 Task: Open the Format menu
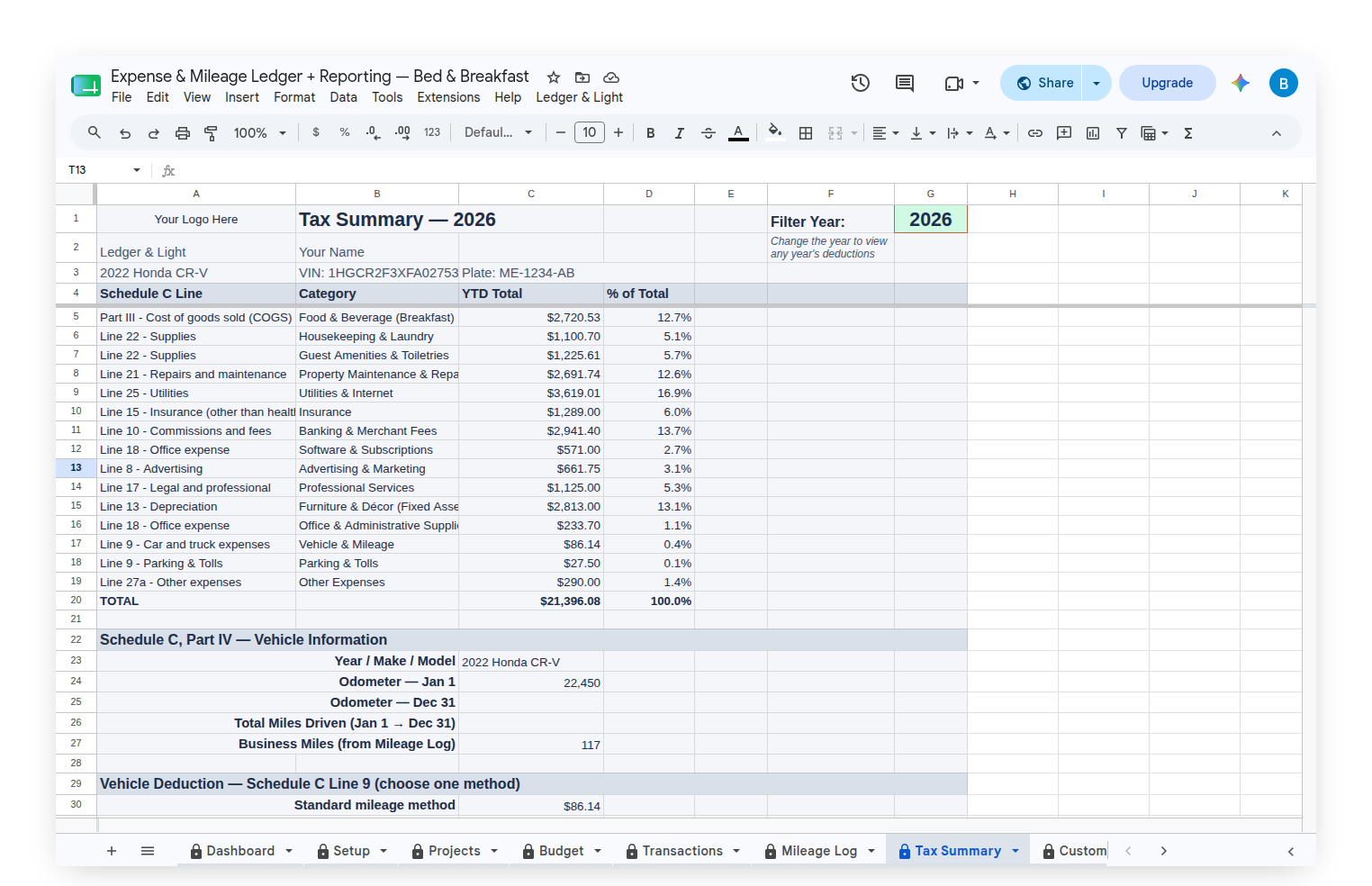(x=294, y=97)
